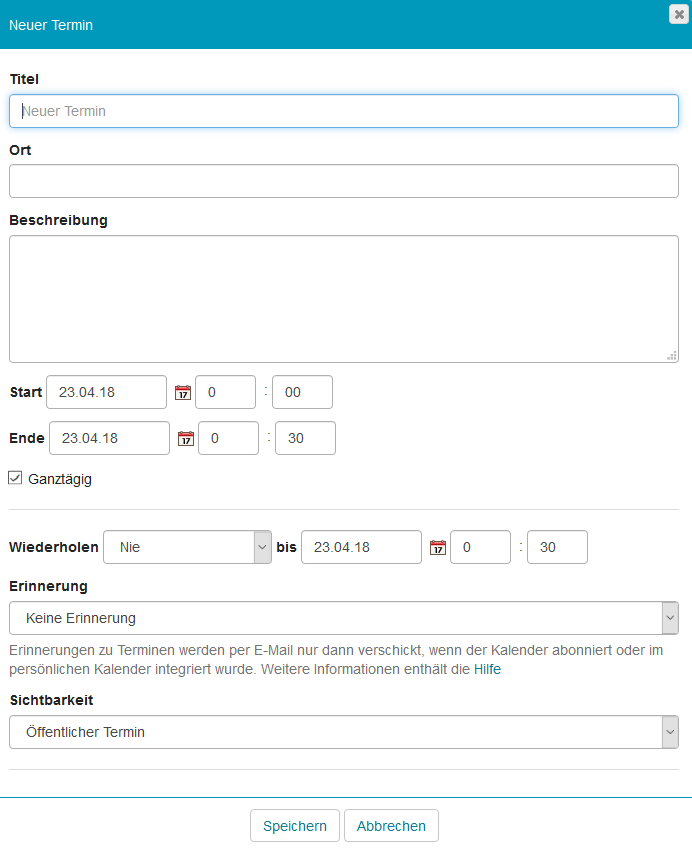Screen dimensions: 692x850
Task: Close the Neuer Termin dialog
Action: (x=677, y=13)
